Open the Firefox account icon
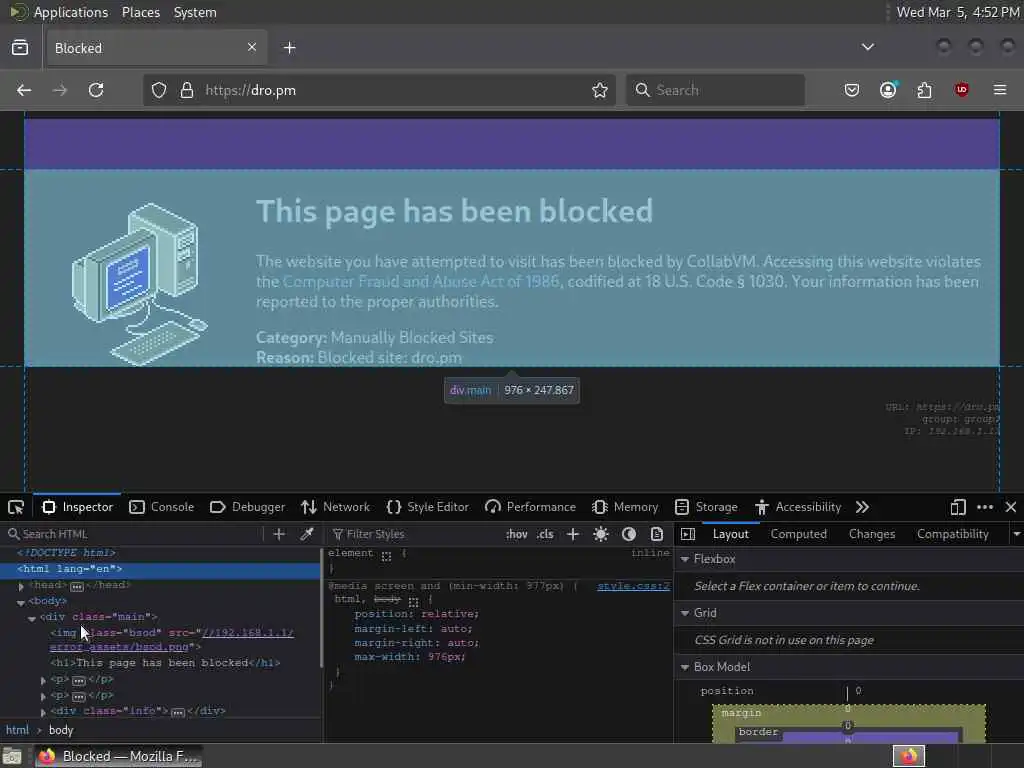Image resolution: width=1024 pixels, height=768 pixels. [888, 90]
